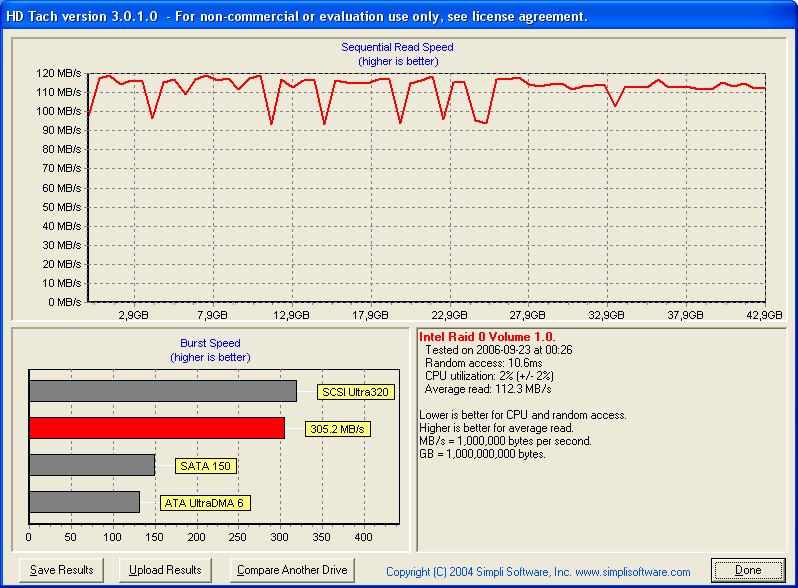Select the red burst speed bar
Image resolution: width=798 pixels, height=588 pixels.
pos(156,428)
